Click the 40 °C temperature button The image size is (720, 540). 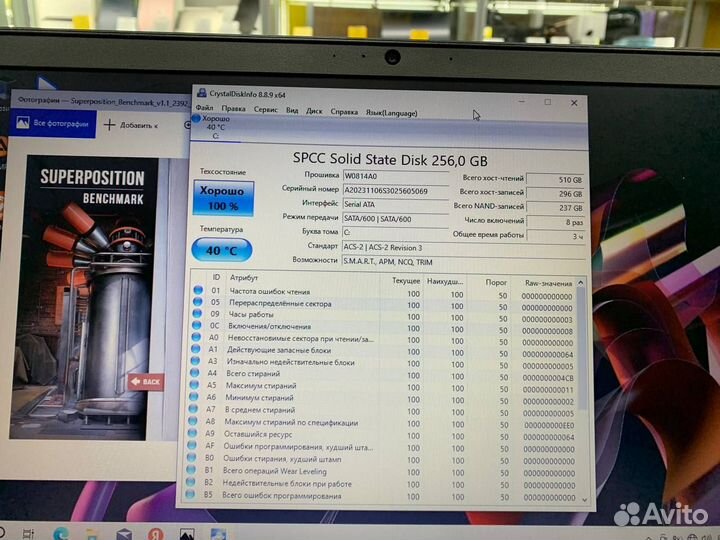221,251
